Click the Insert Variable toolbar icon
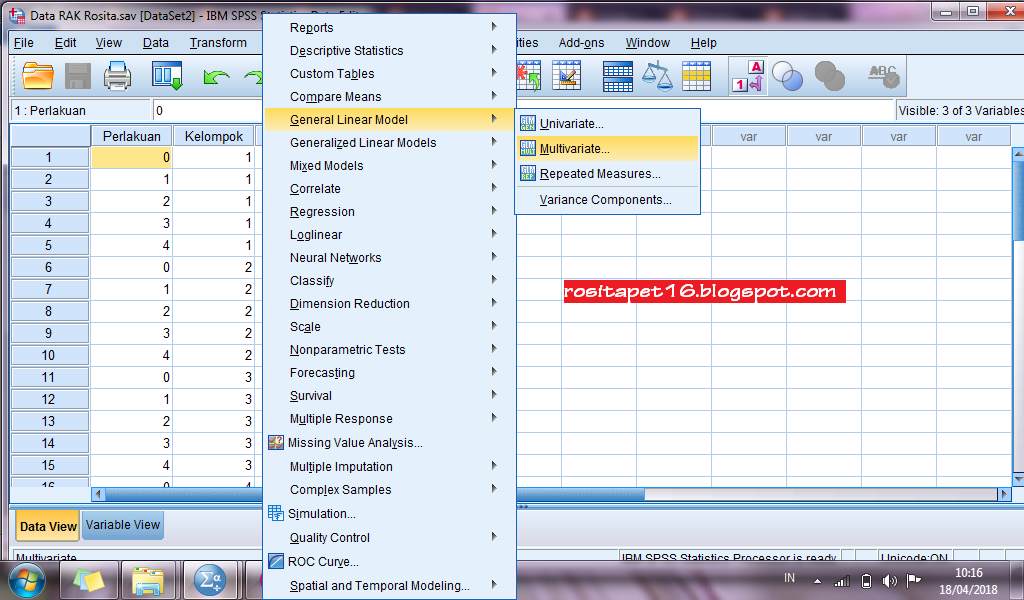 tap(566, 76)
